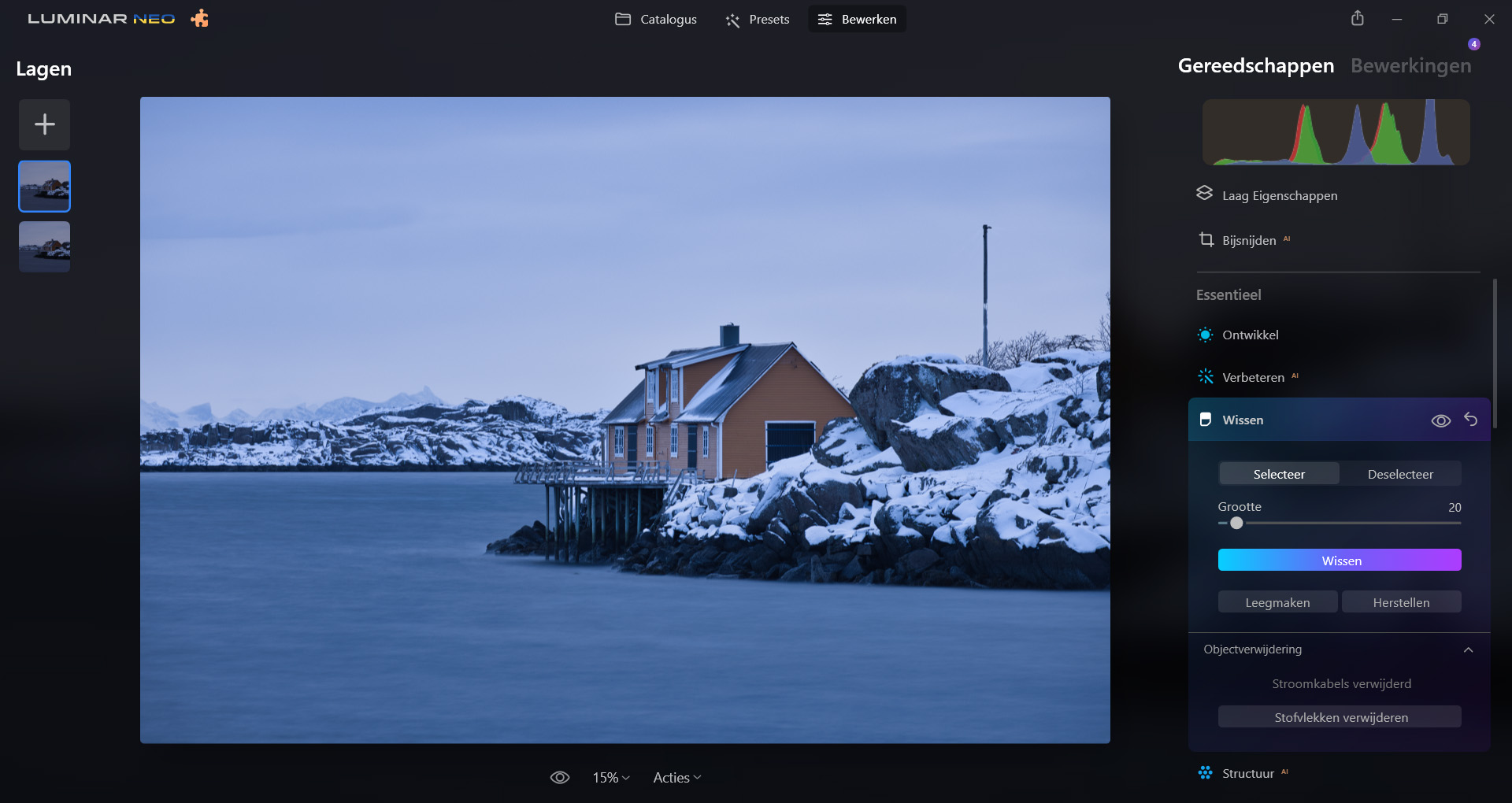The width and height of the screenshot is (1512, 803).
Task: Click the Bewerken sliders icon
Action: [825, 19]
